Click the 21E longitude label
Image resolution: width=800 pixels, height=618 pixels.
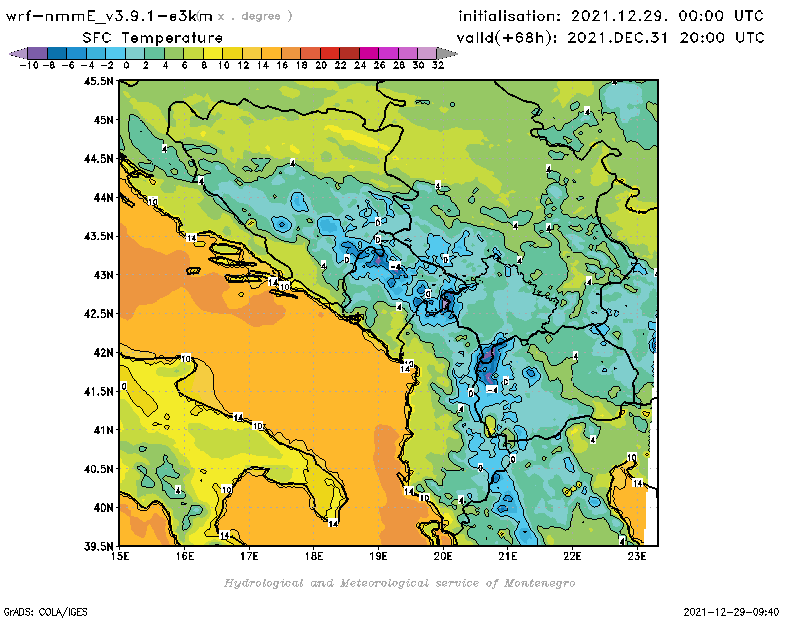(508, 556)
